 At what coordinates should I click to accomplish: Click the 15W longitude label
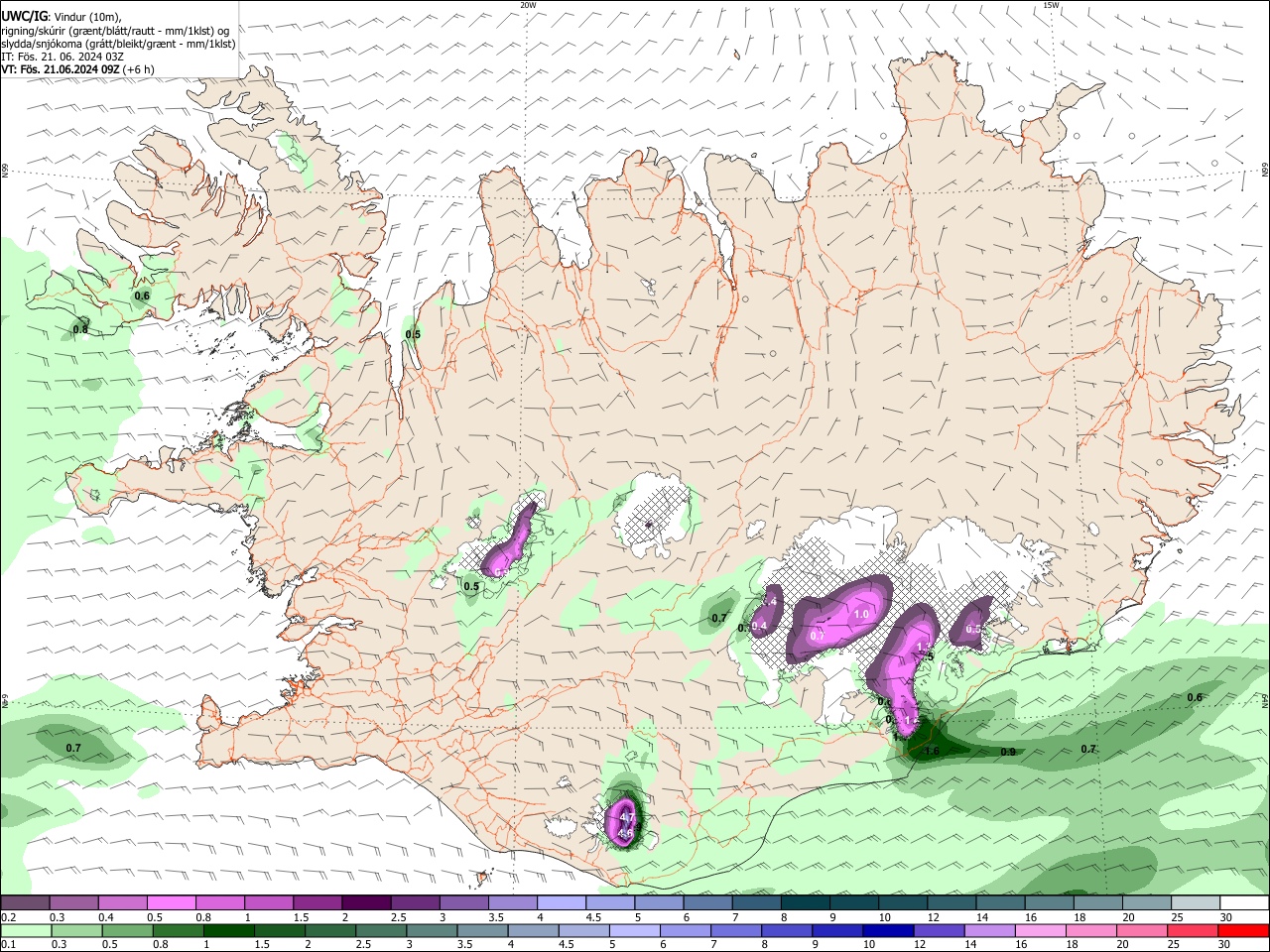pos(1051,5)
